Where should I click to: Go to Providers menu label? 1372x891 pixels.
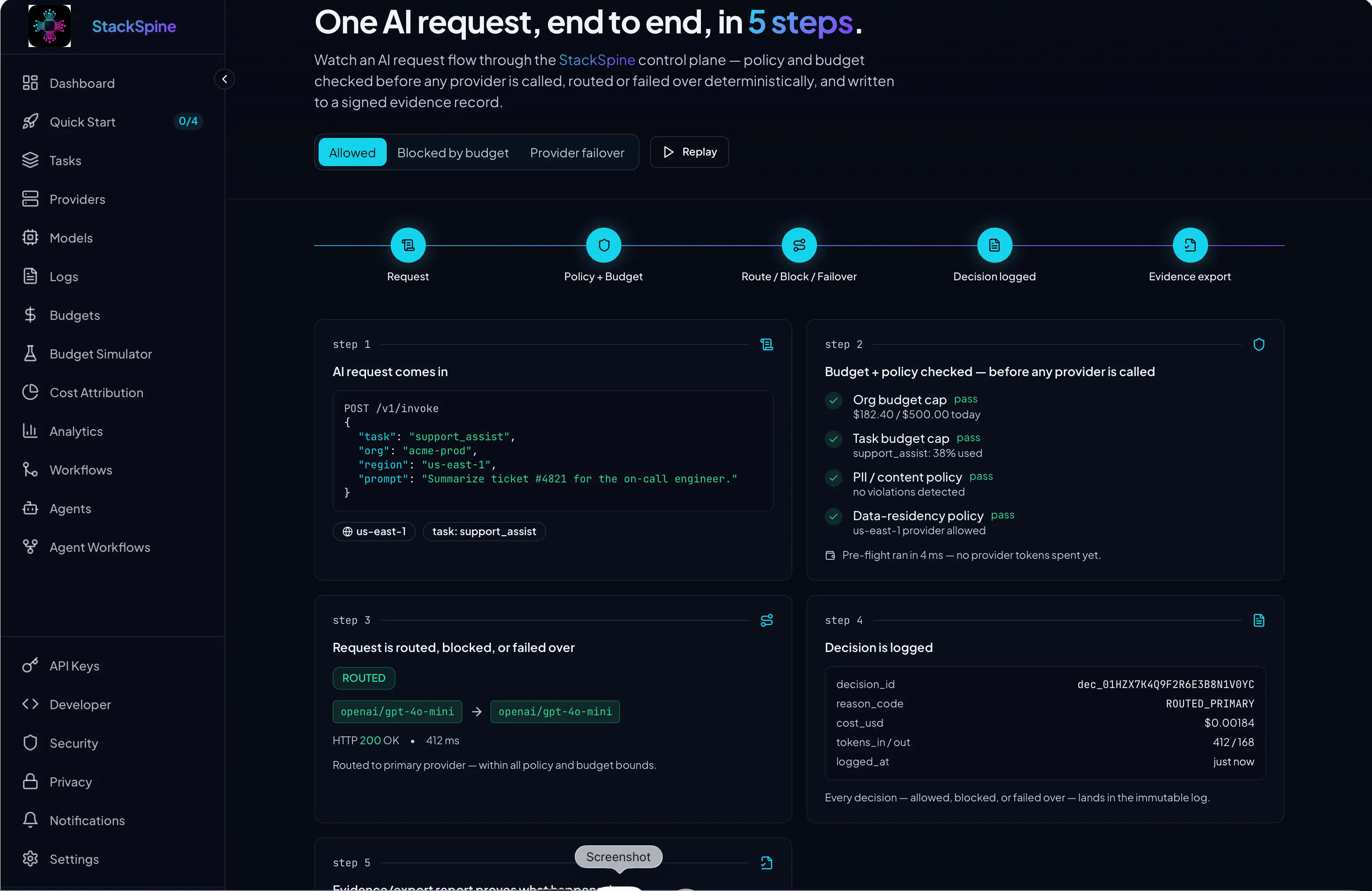(77, 199)
